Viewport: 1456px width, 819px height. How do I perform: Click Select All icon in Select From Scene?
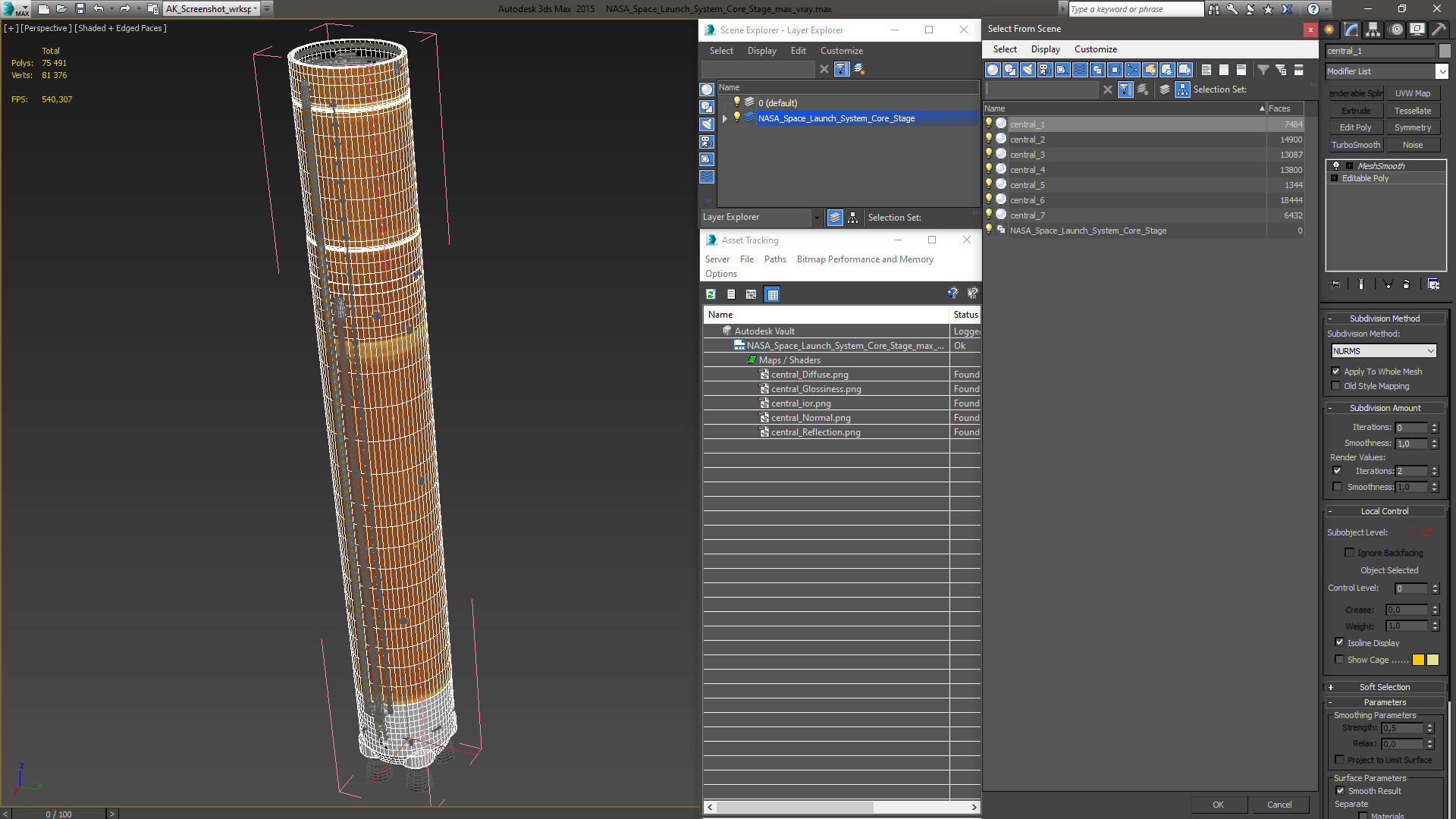point(1207,70)
